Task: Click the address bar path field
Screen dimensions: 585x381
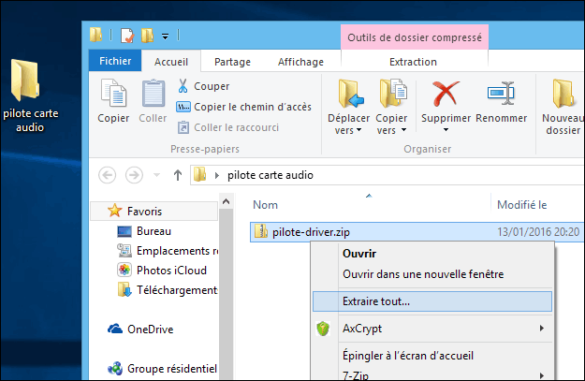Action: tap(388, 175)
